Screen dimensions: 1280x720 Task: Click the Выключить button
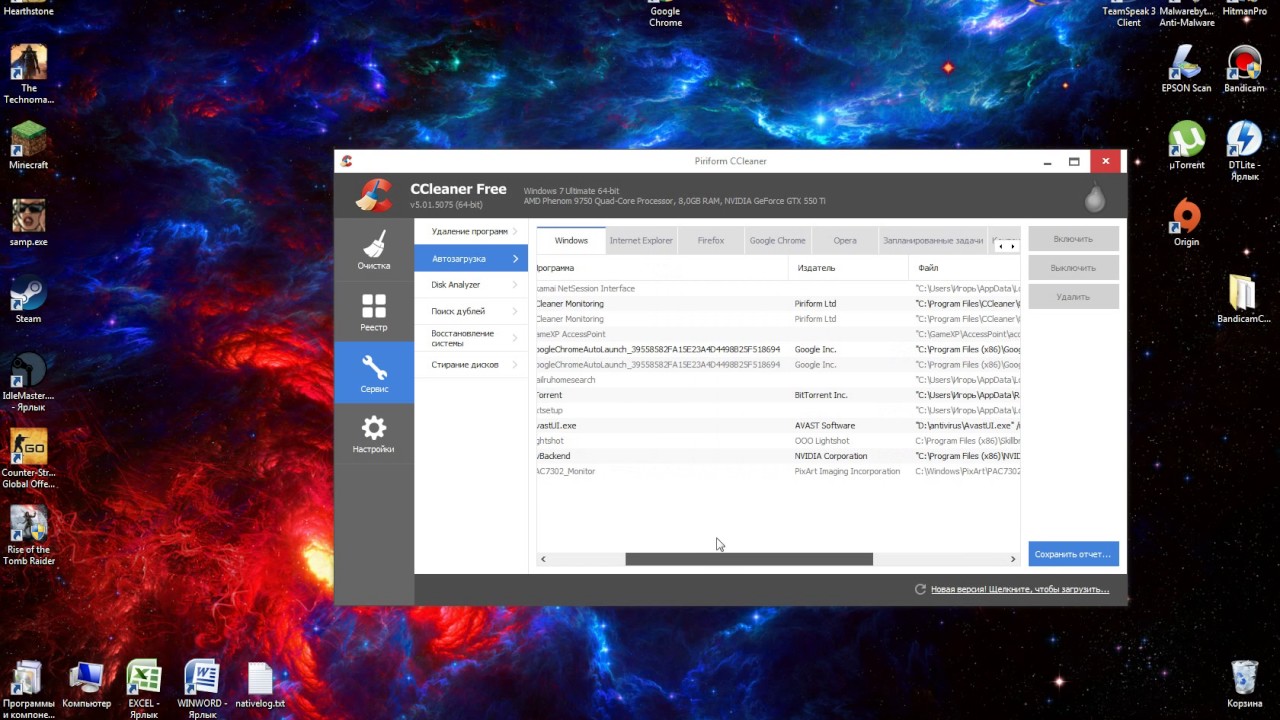[1073, 268]
